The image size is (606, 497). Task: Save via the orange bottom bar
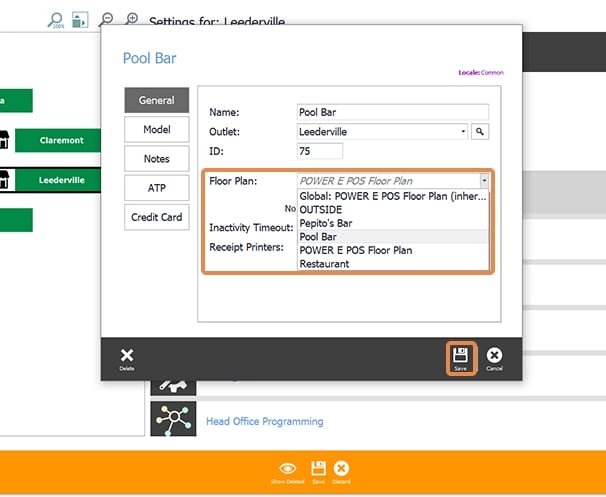click(318, 472)
